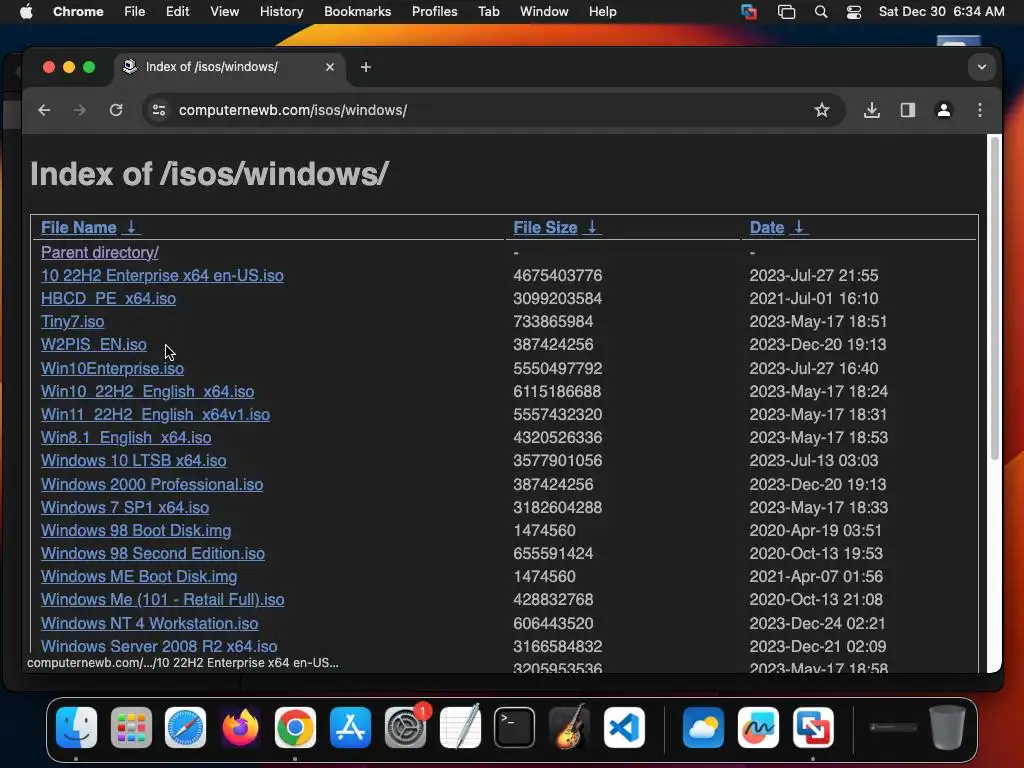The height and width of the screenshot is (768, 1024).
Task: Open the Bookmarks menu
Action: (357, 12)
